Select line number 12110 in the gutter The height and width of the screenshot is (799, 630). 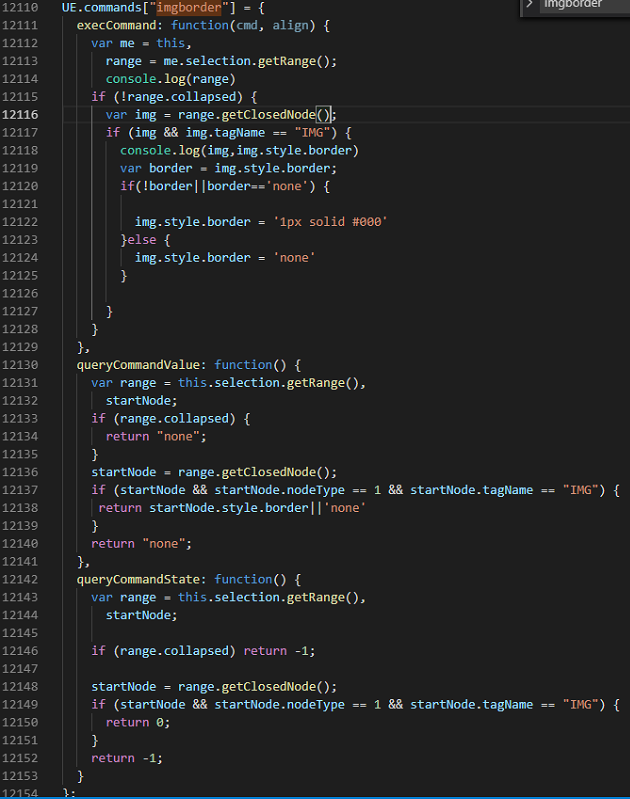[20, 8]
